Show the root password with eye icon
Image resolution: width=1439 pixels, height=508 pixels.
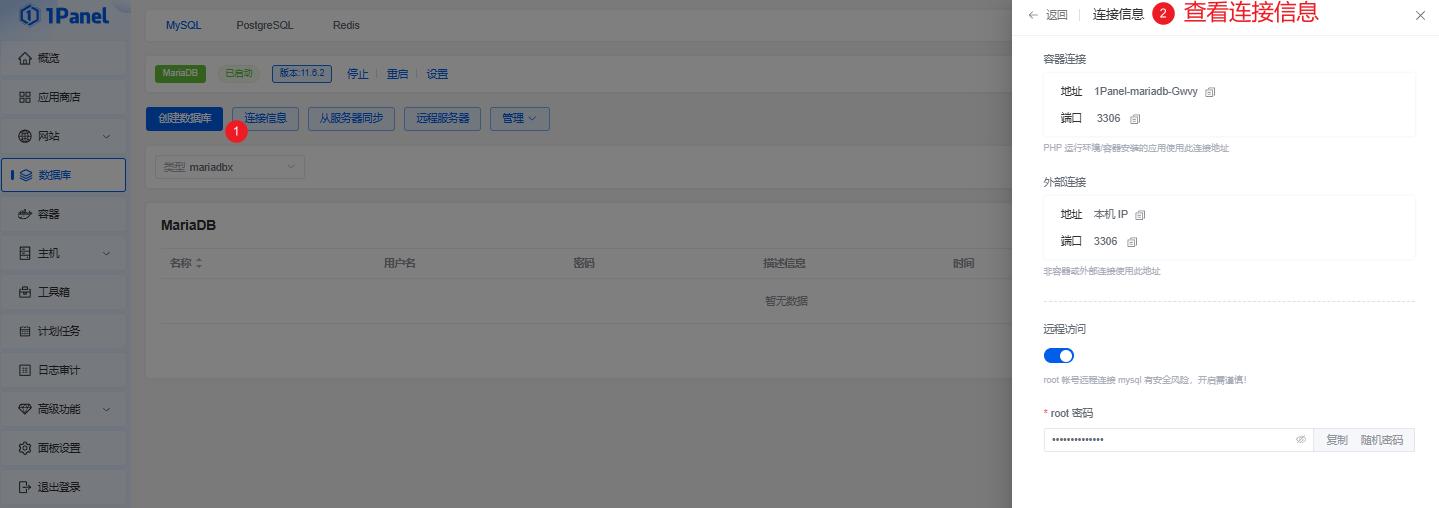click(x=1301, y=440)
